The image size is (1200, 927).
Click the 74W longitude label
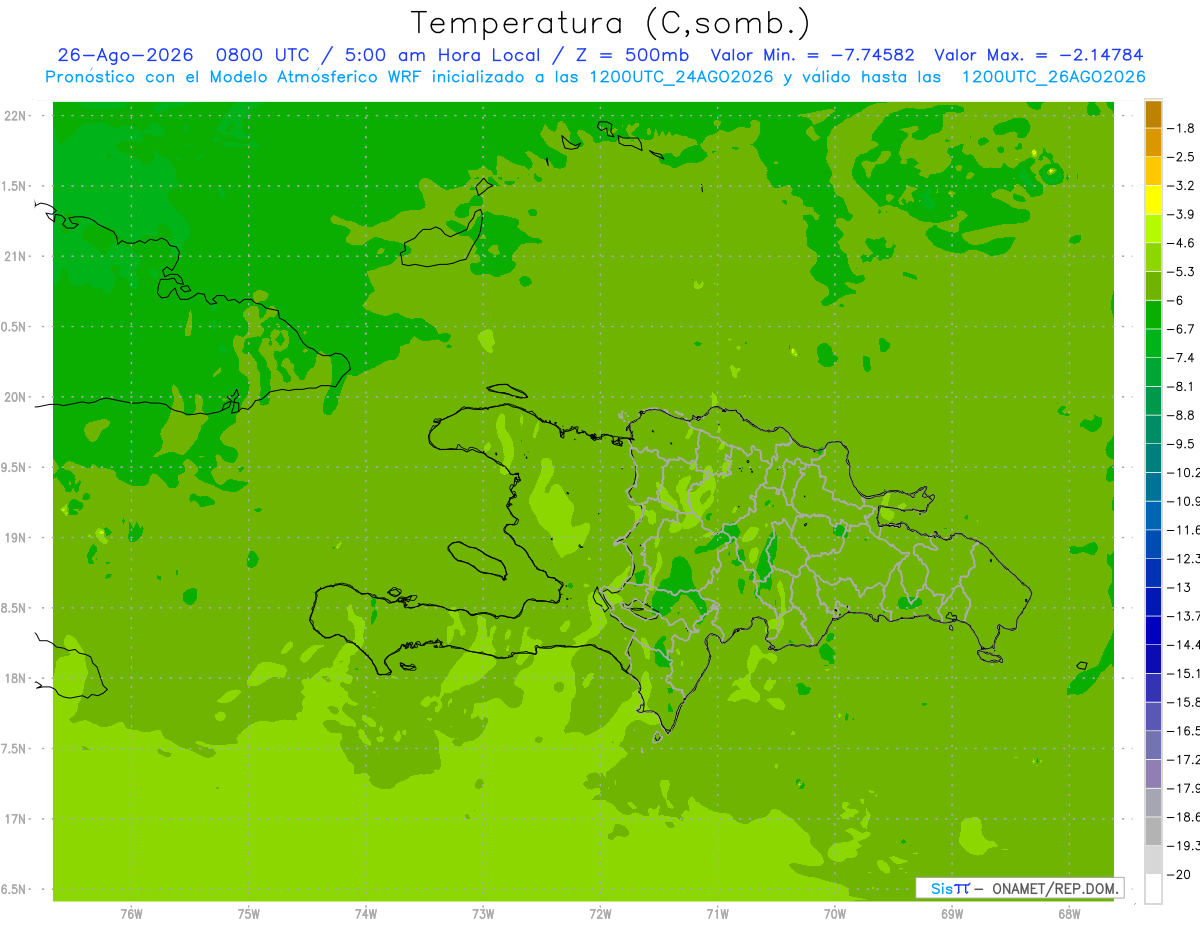366,913
